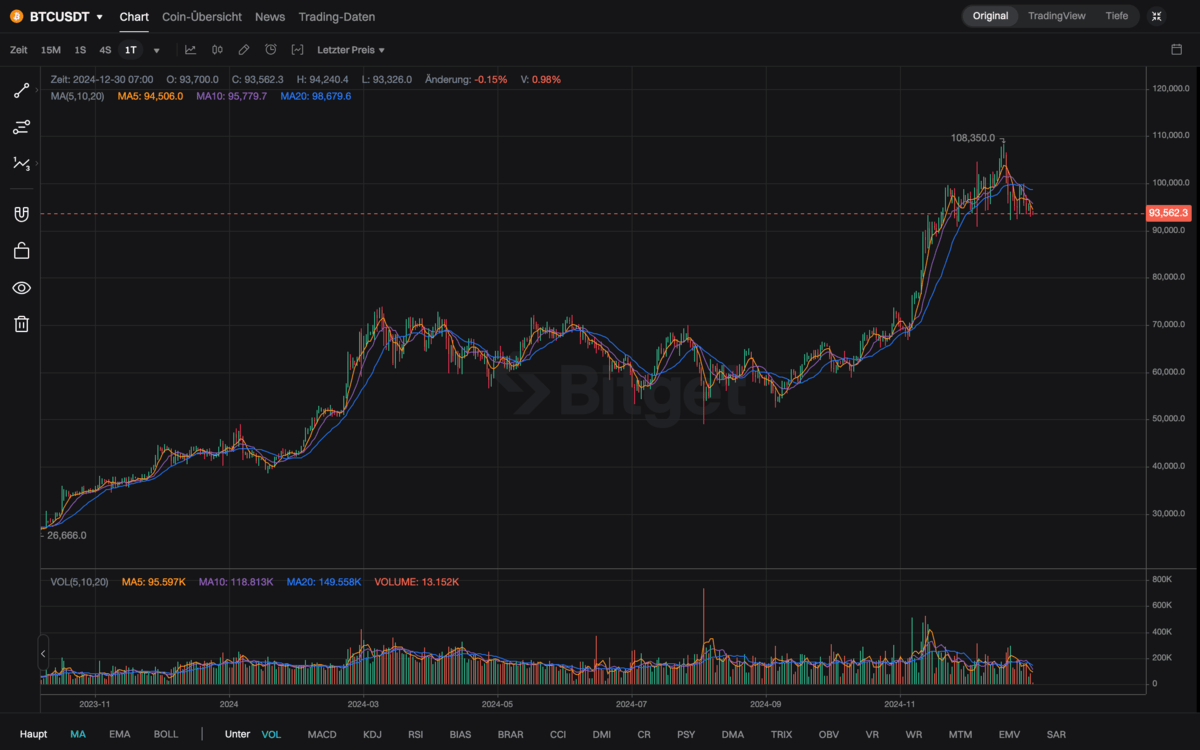Select the Original chart view

[991, 16]
